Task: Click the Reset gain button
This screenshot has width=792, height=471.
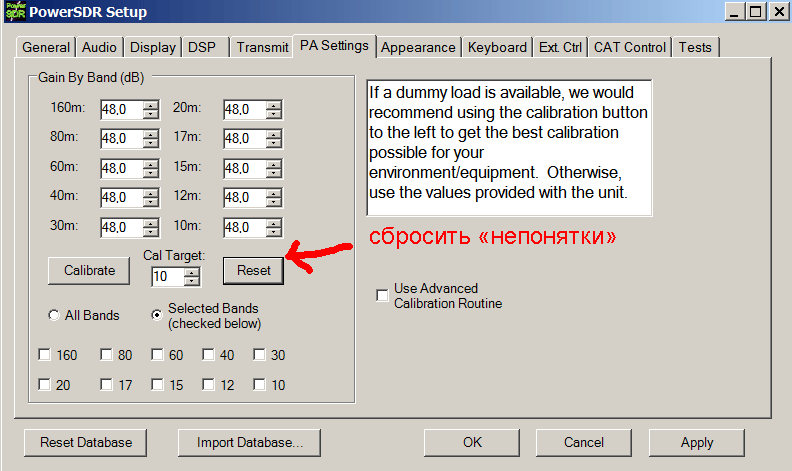Action: pos(253,270)
